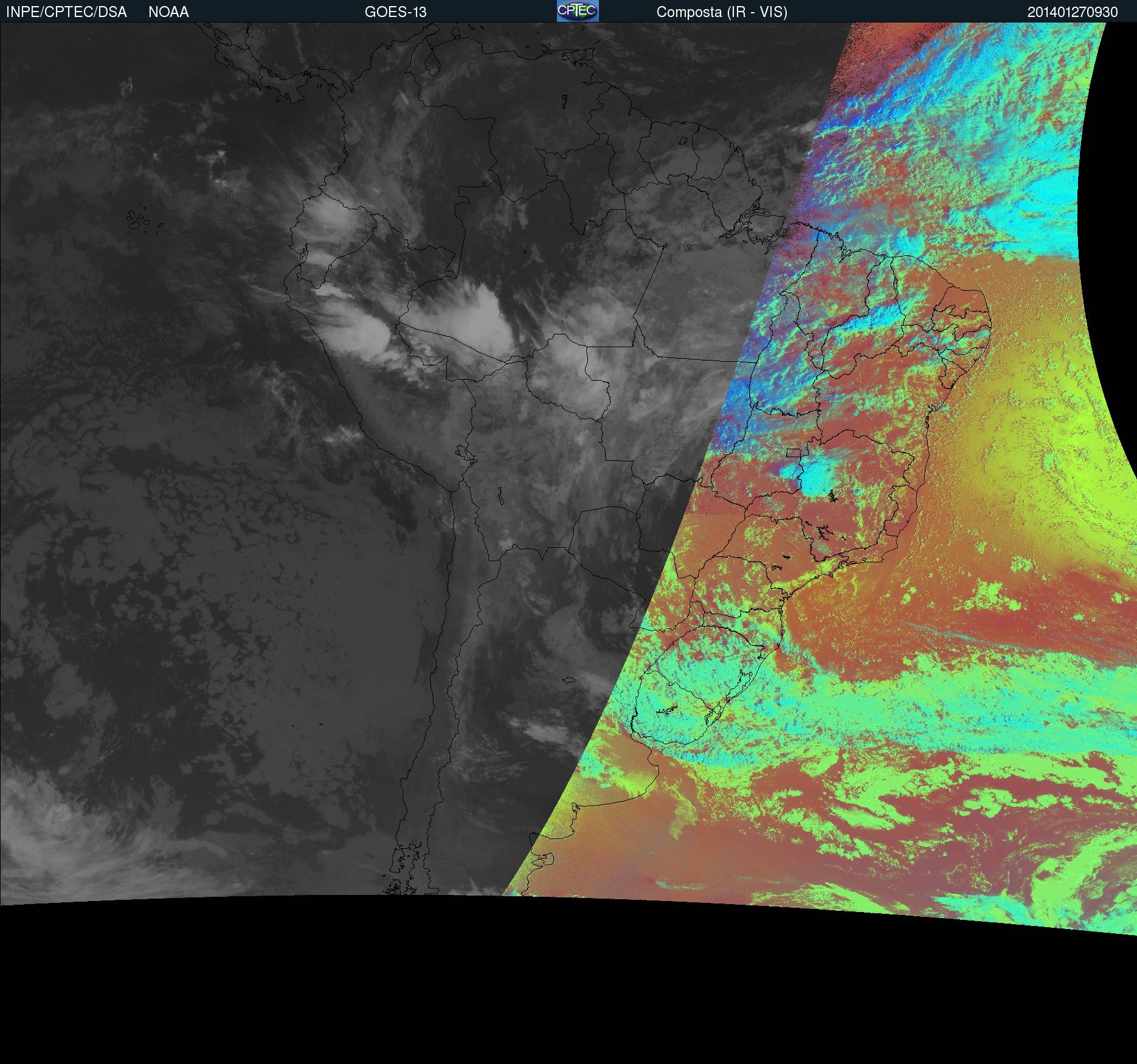This screenshot has height=1064, width=1137.
Task: Click the 201401270930 timestamp
Action: (x=1073, y=12)
